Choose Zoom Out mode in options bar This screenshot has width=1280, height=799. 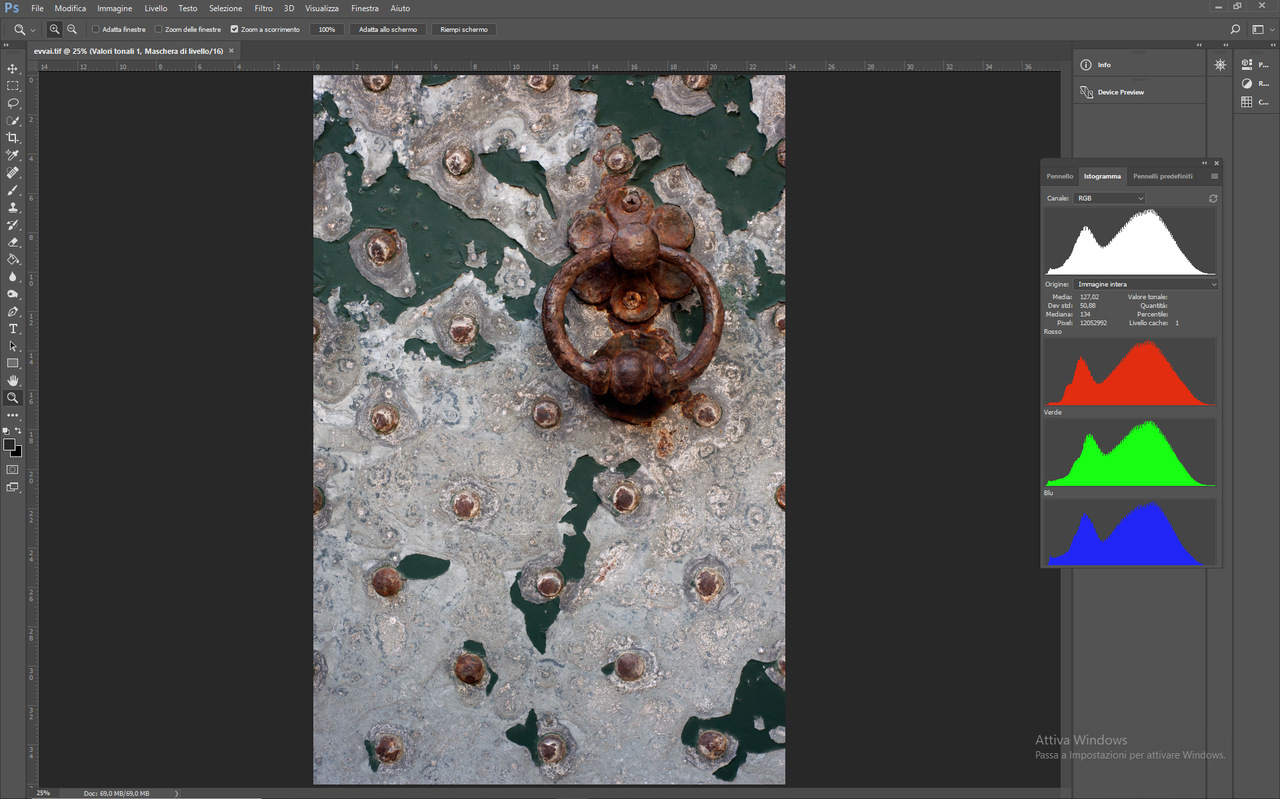click(x=72, y=30)
